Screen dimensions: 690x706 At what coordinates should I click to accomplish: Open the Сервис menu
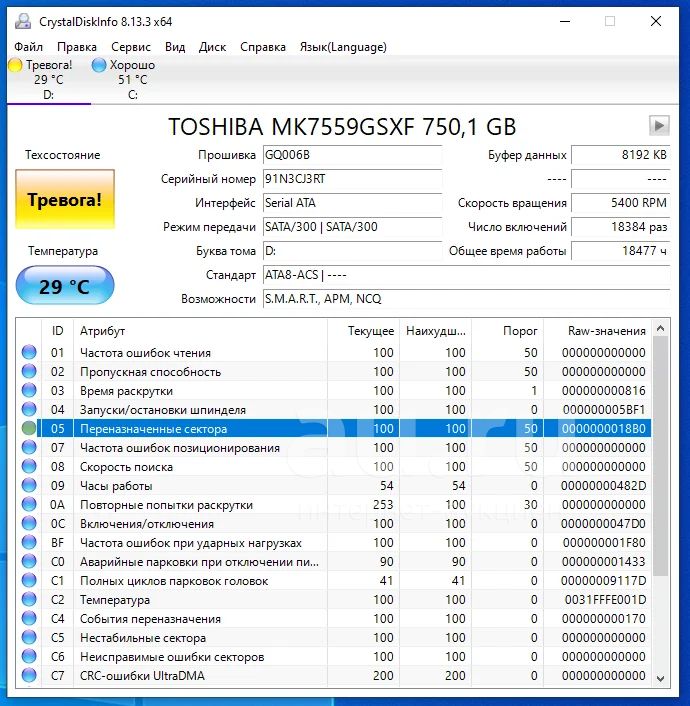coord(131,47)
